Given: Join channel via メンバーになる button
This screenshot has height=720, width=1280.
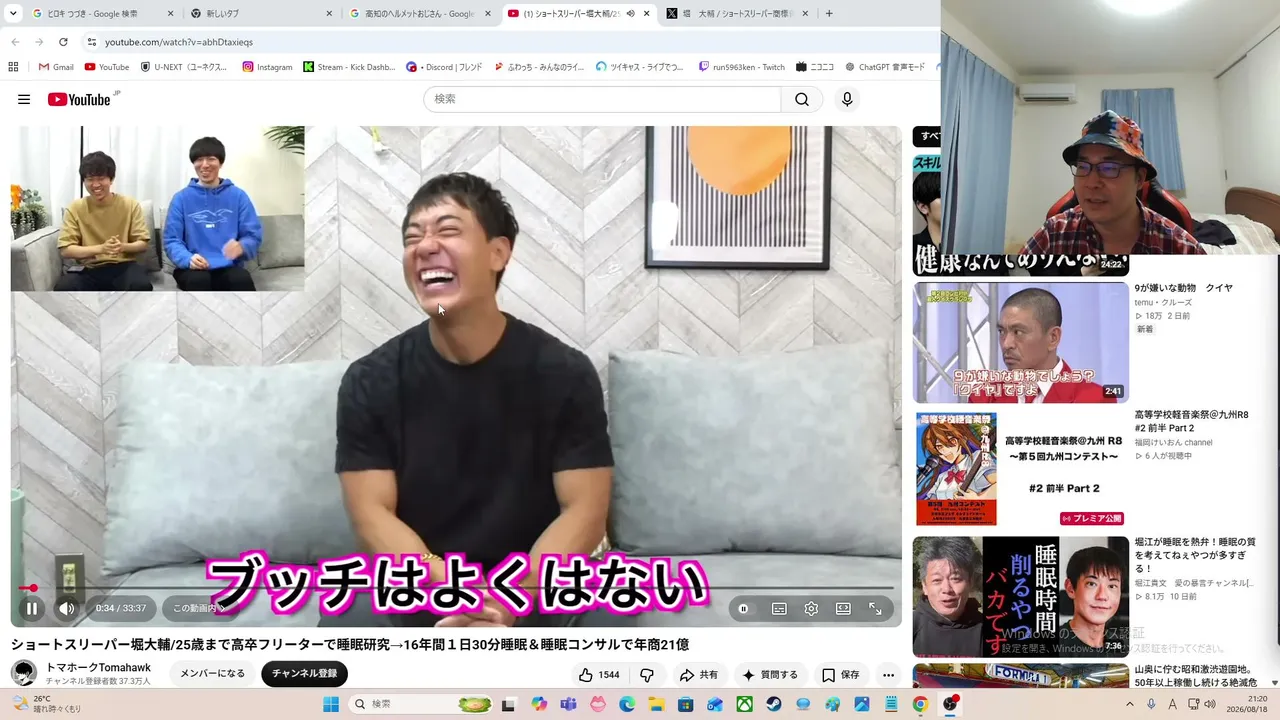Looking at the screenshot, I should point(212,674).
